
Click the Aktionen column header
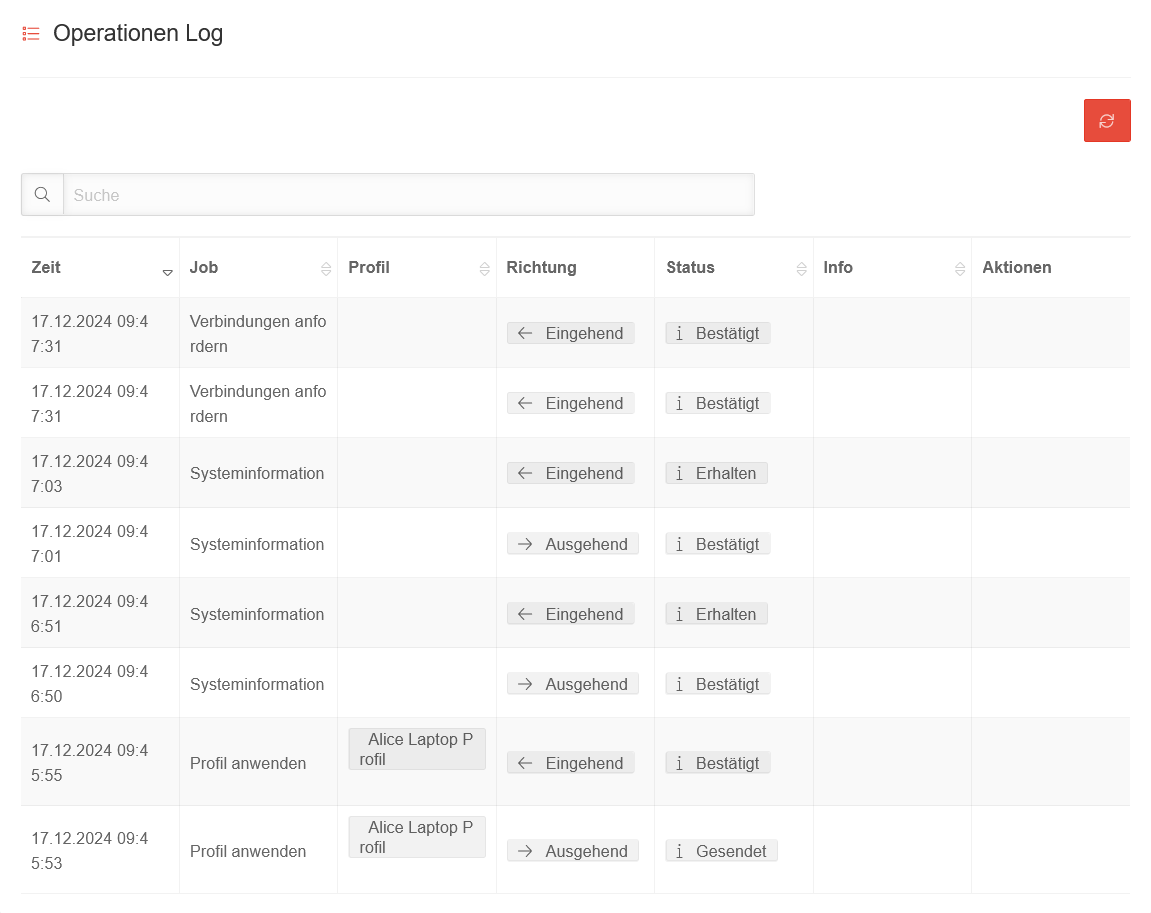tap(1016, 268)
